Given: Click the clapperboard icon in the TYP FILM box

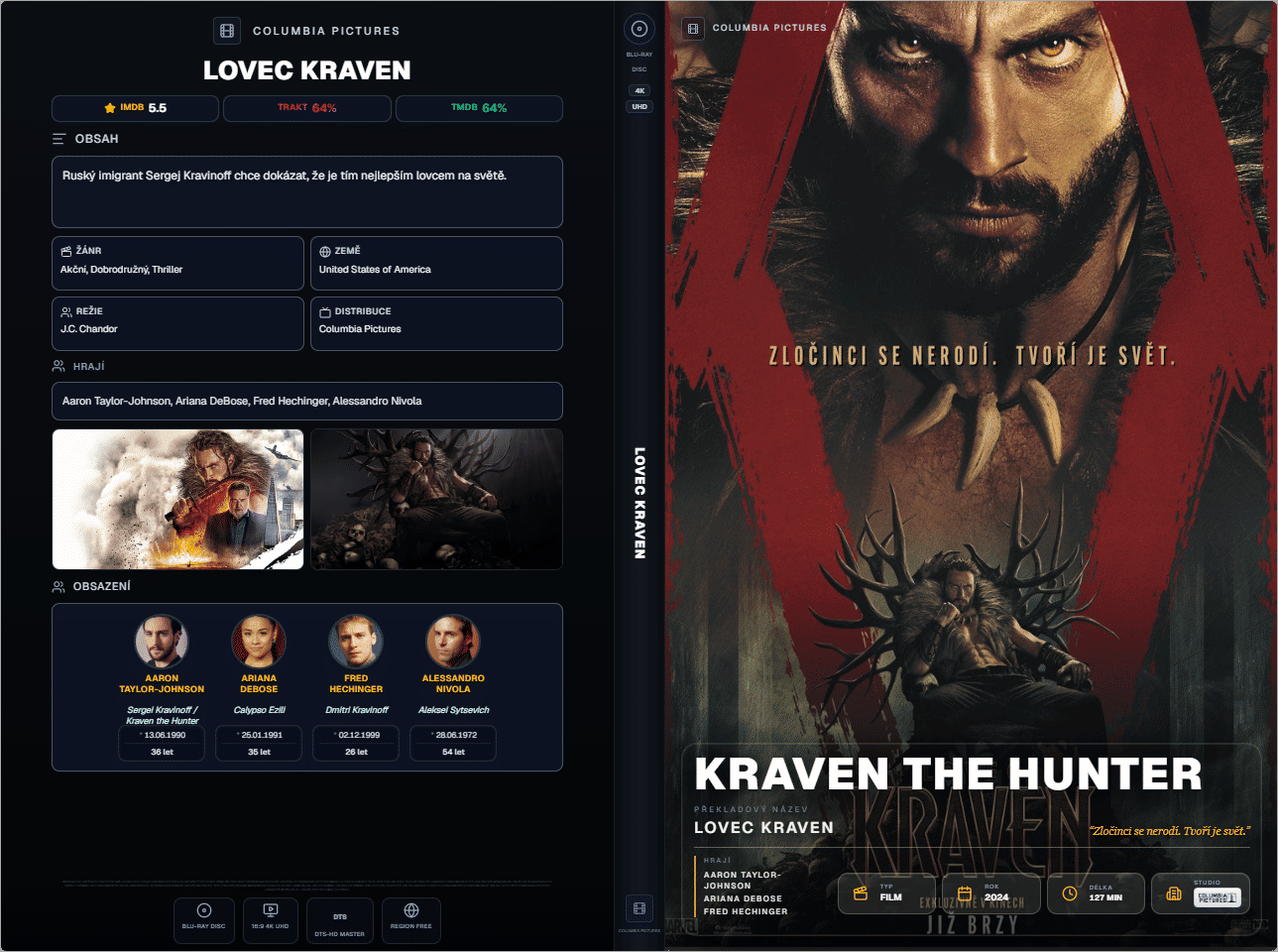Looking at the screenshot, I should pos(861,893).
